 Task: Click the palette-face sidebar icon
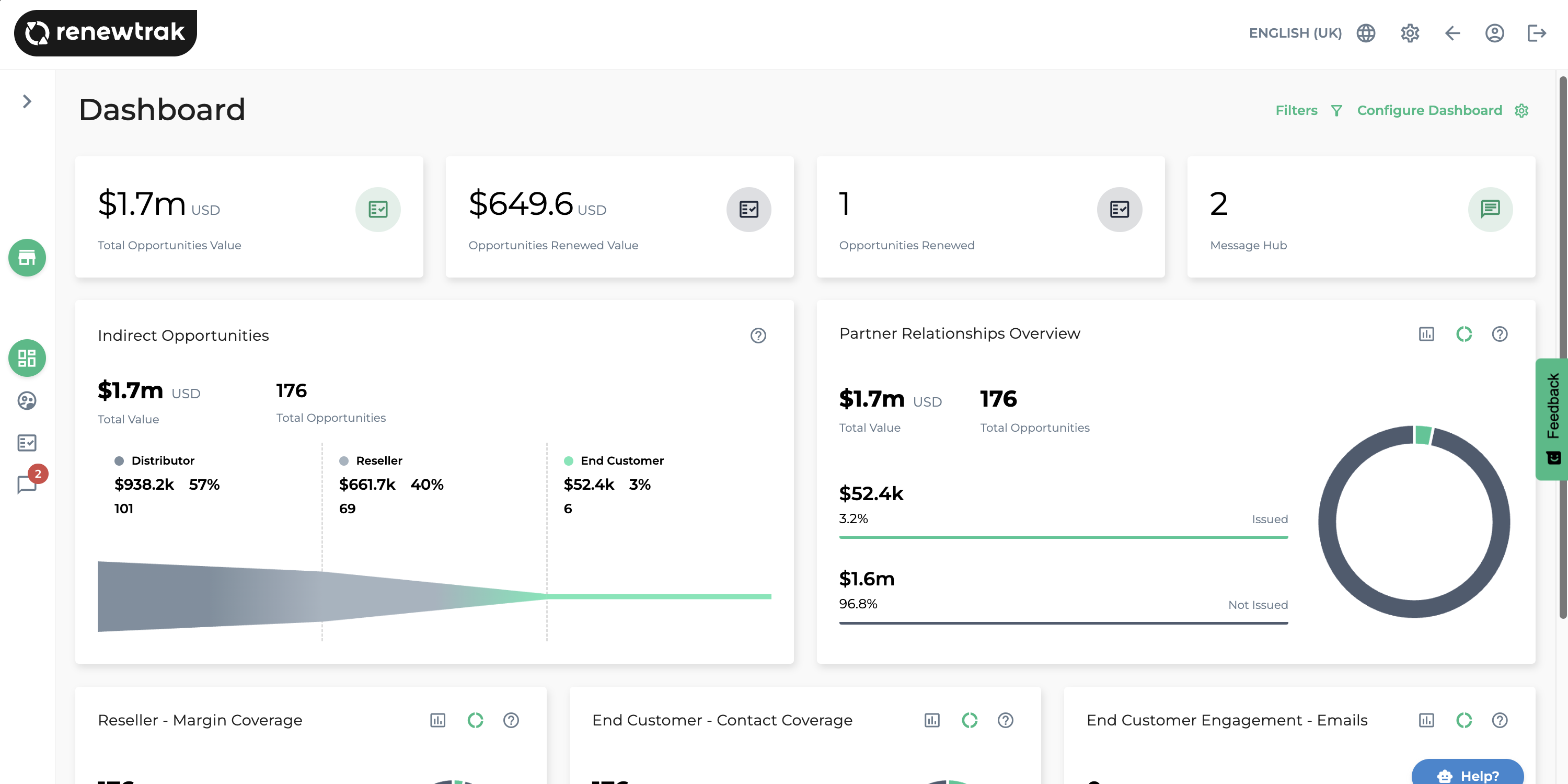click(x=27, y=400)
